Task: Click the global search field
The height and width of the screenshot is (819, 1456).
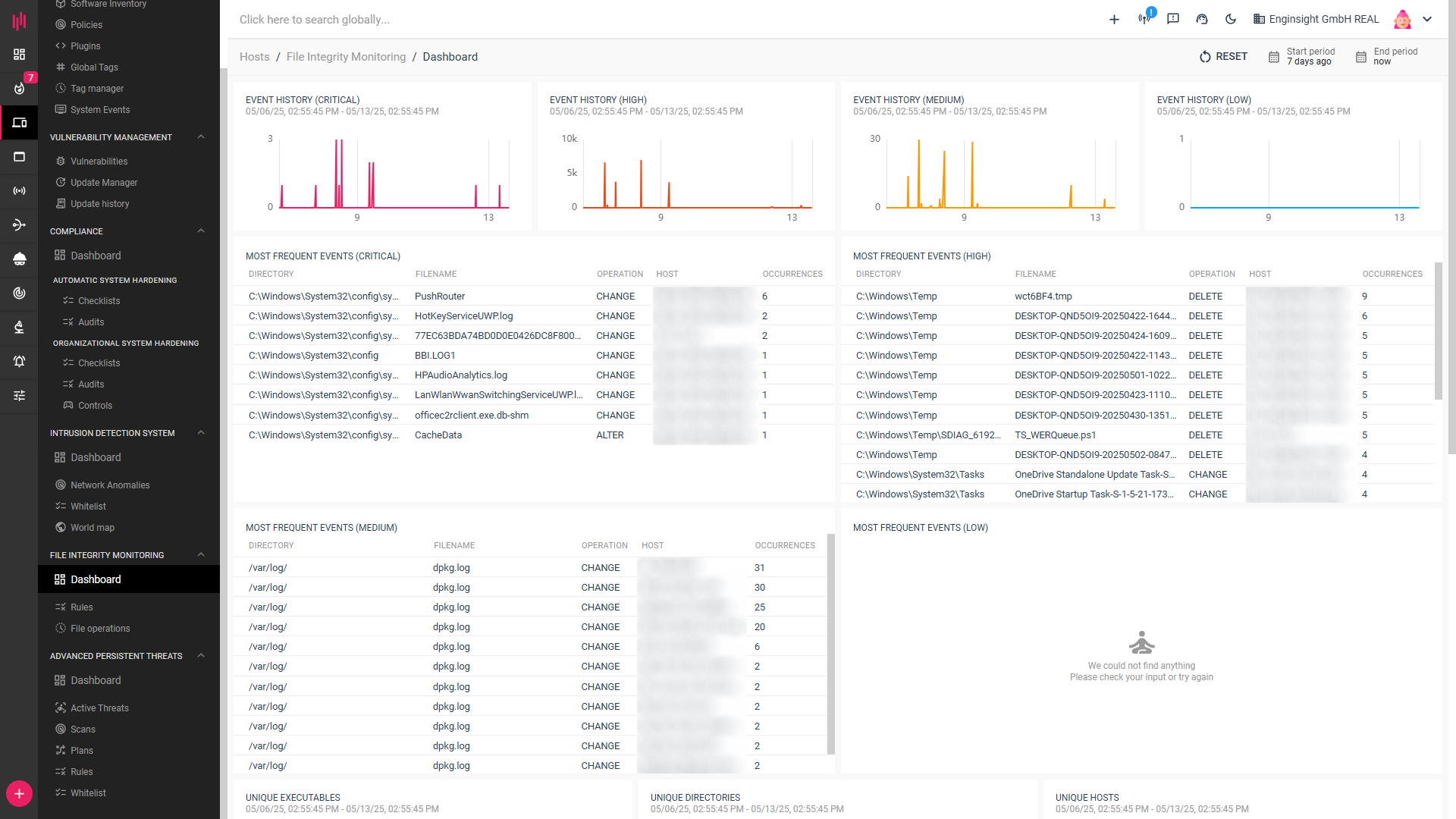Action: click(x=315, y=20)
